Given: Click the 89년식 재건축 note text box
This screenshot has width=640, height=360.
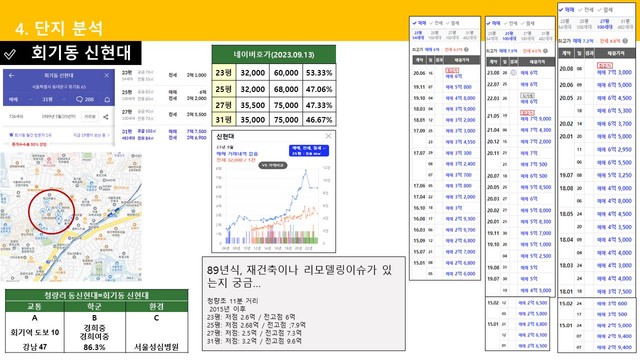Looking at the screenshot, I should (x=304, y=303).
